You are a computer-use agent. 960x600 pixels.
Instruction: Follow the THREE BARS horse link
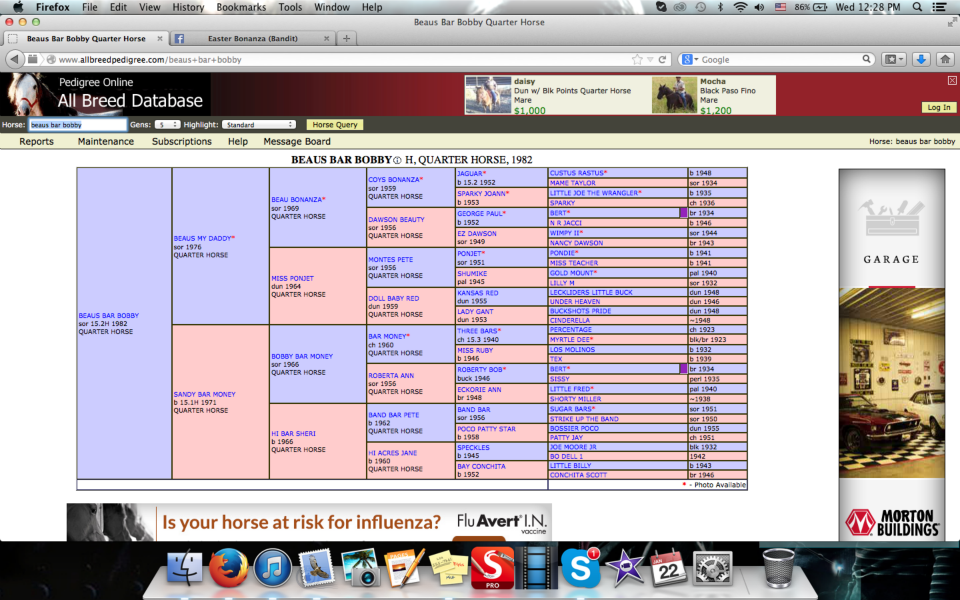[x=480, y=331]
